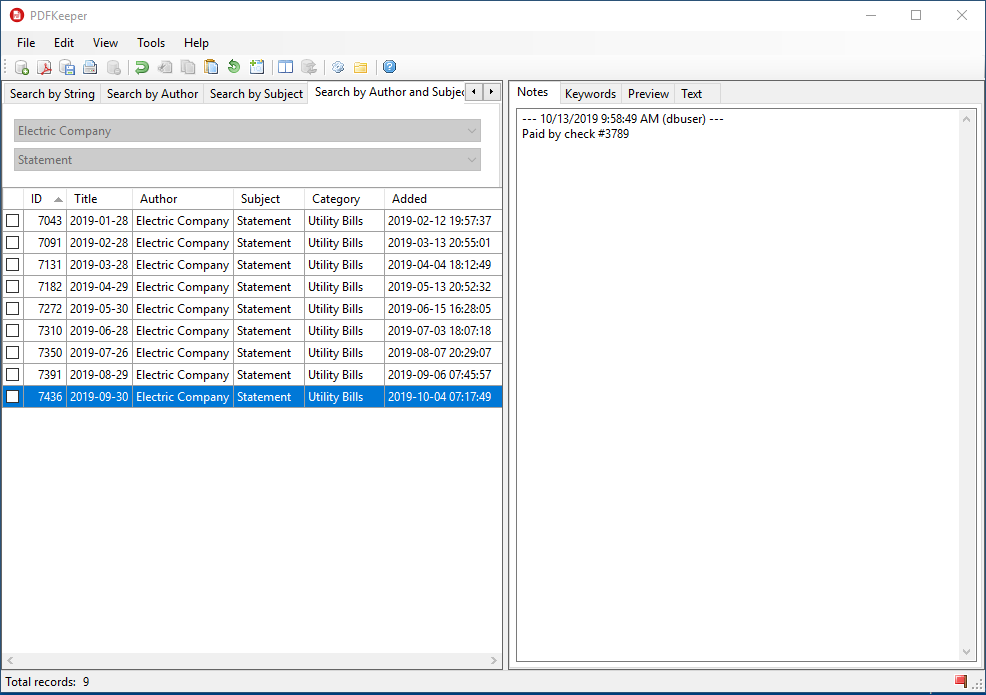Click the red flag icon in status bar
Viewport: 986px width, 695px height.
point(960,681)
